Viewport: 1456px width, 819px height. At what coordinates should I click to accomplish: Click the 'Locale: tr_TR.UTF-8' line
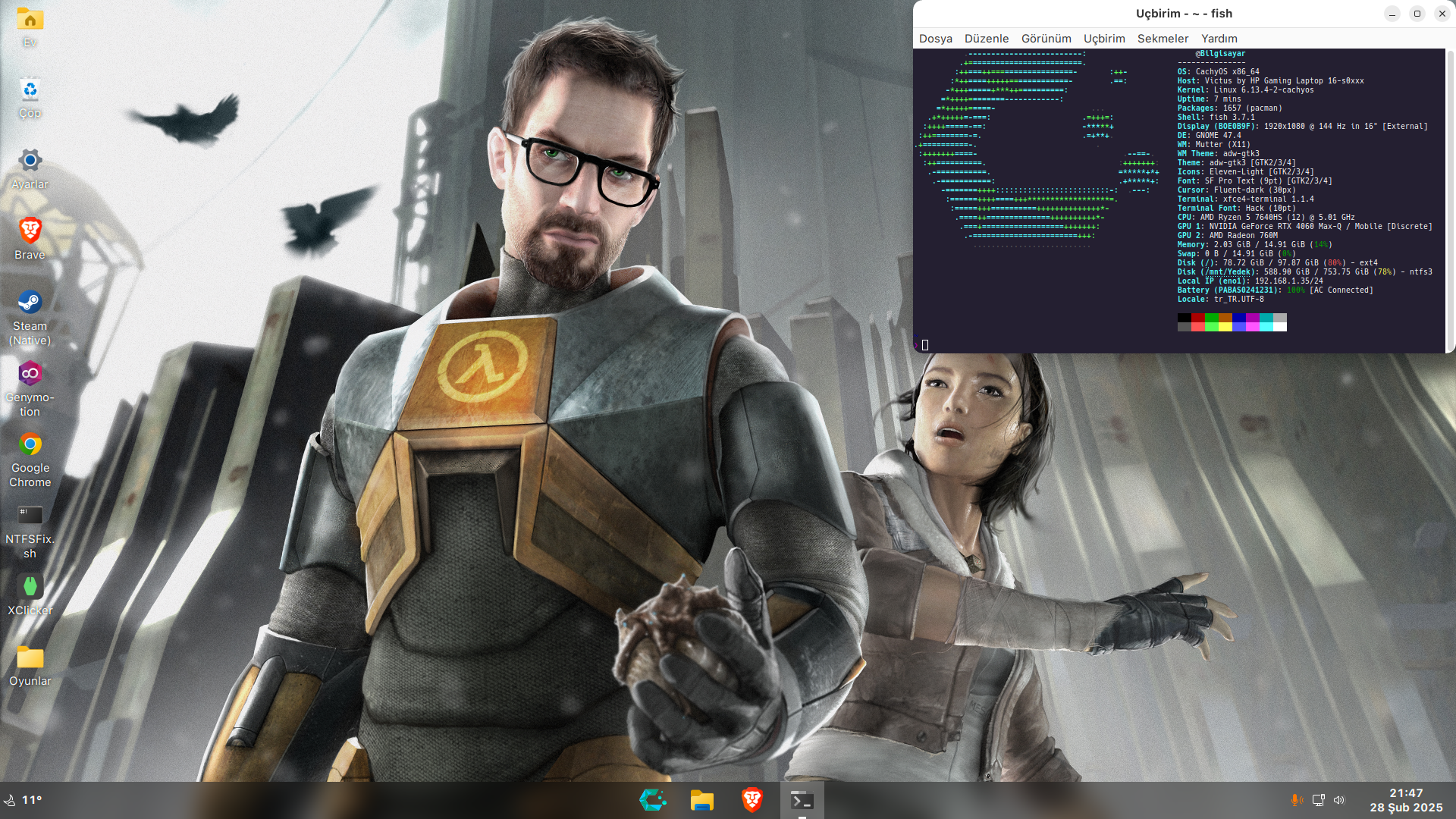pos(1221,300)
